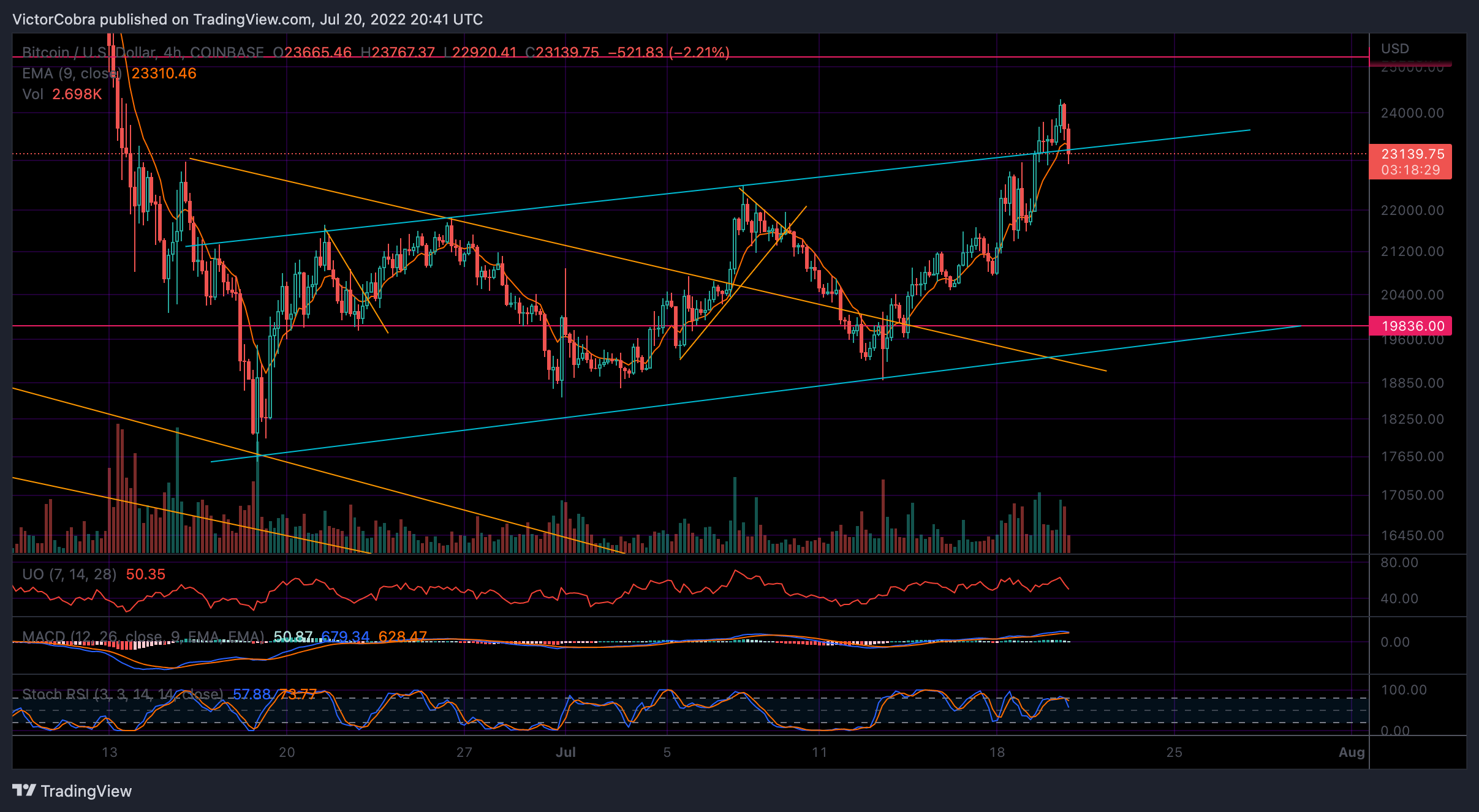Click the 18850.00 price axis label

point(1413,383)
